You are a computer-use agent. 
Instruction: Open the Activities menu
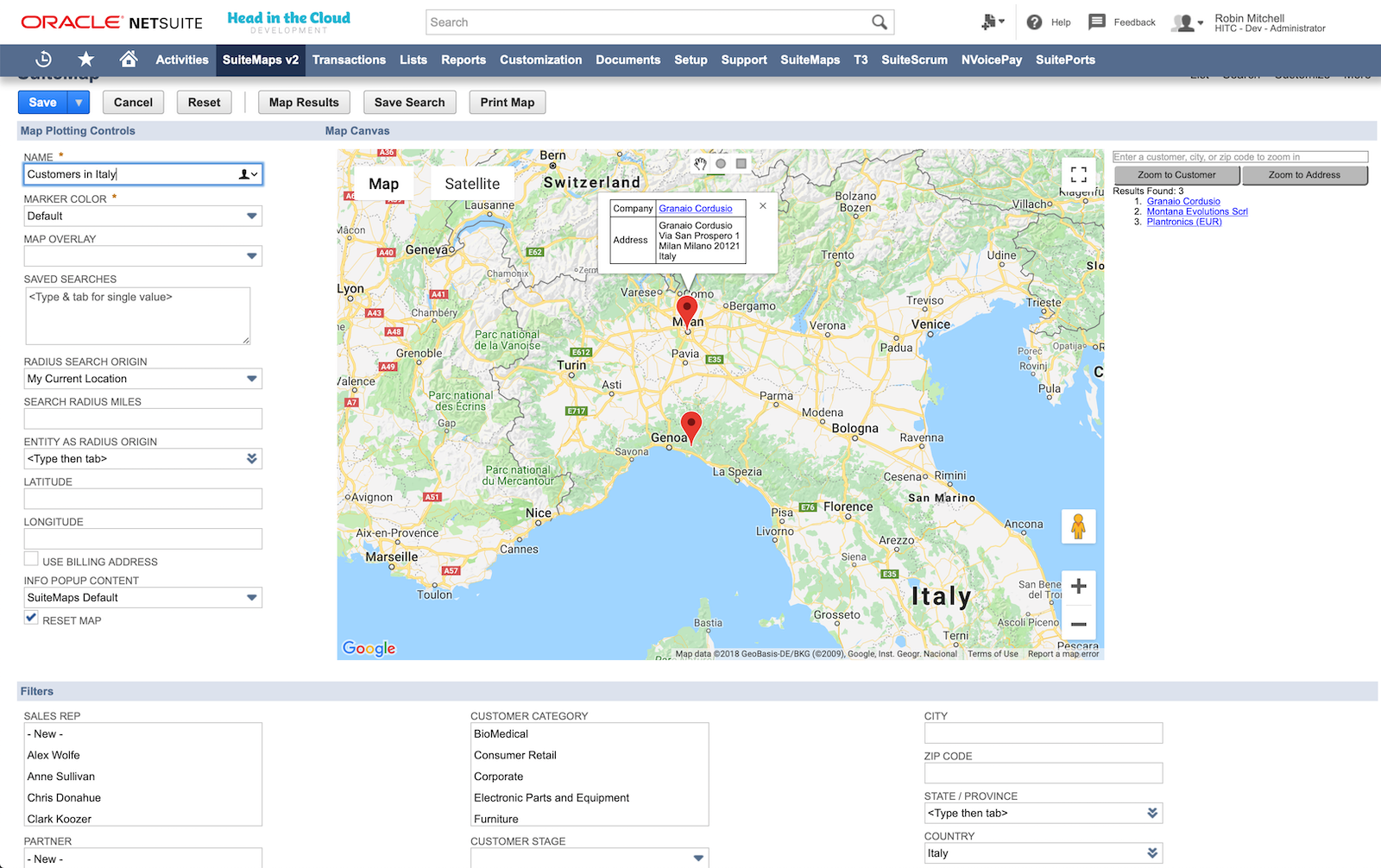click(182, 60)
